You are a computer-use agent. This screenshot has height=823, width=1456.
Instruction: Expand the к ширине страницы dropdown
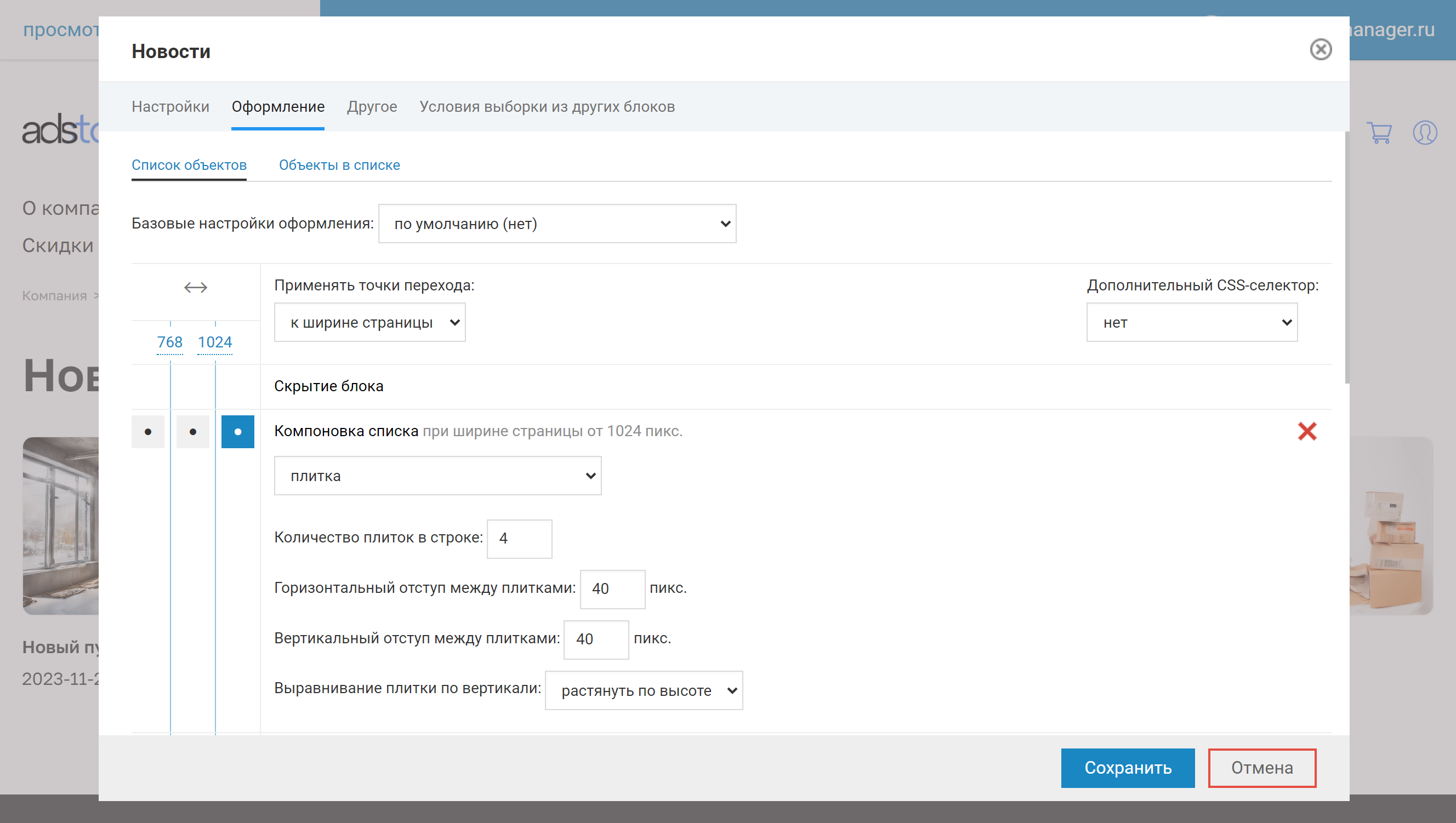370,322
